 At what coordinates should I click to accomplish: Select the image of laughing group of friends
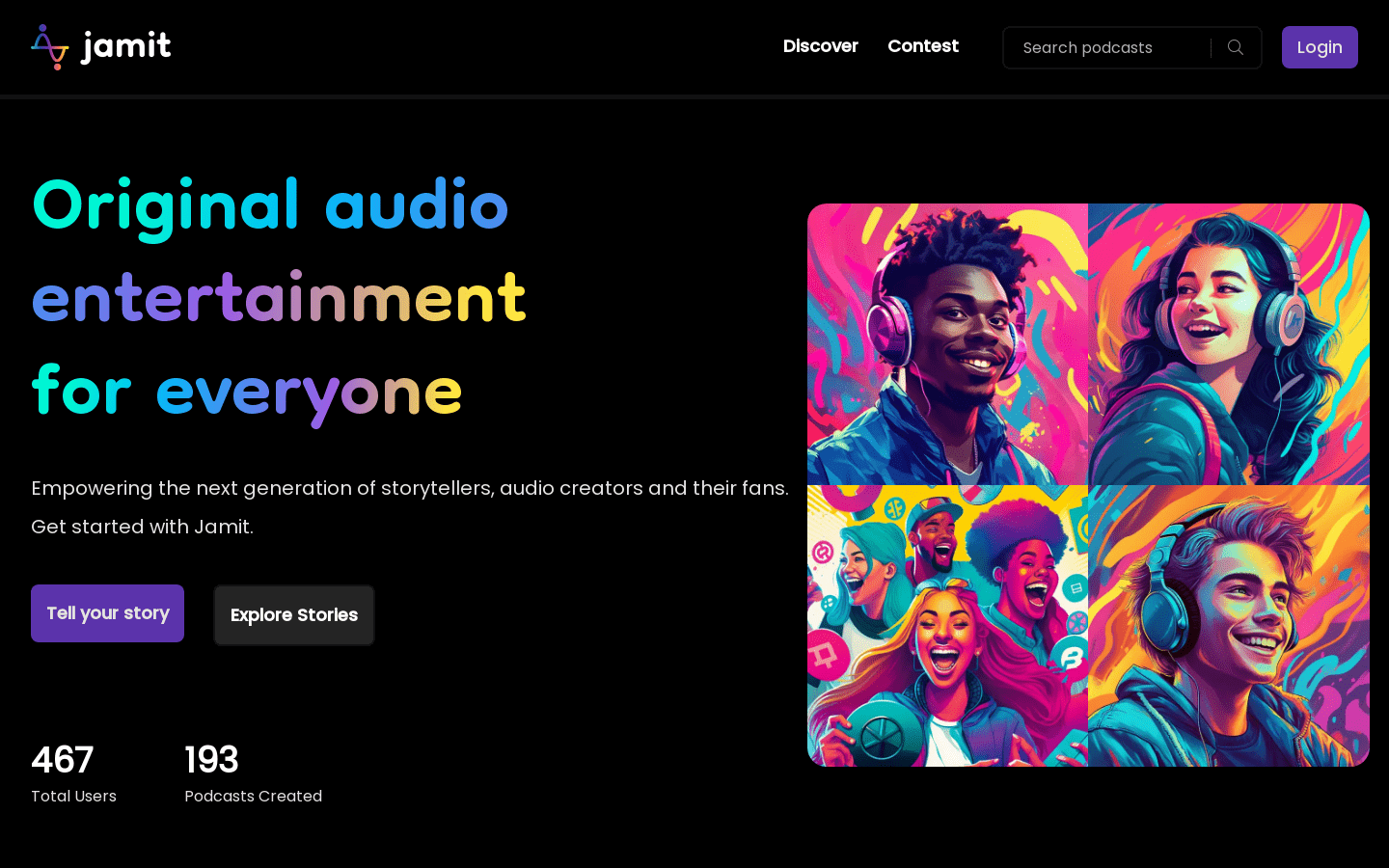coord(947,626)
